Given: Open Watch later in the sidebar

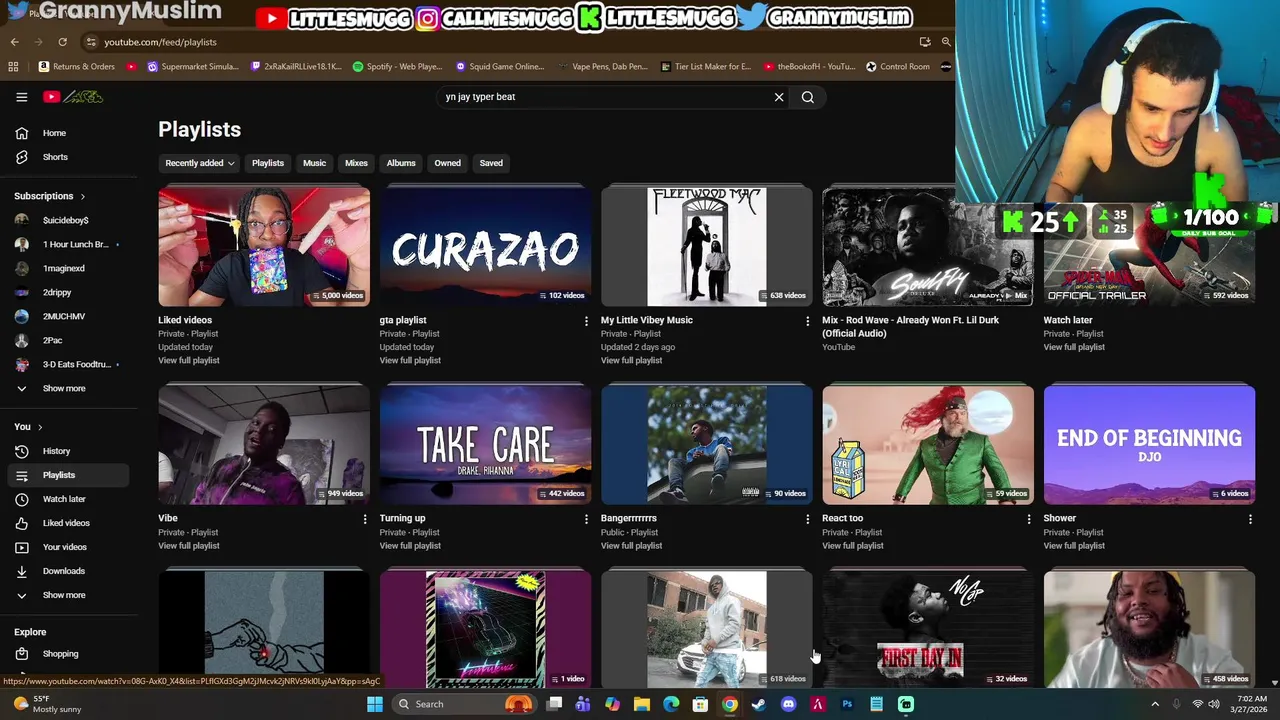Looking at the screenshot, I should click(66, 499).
